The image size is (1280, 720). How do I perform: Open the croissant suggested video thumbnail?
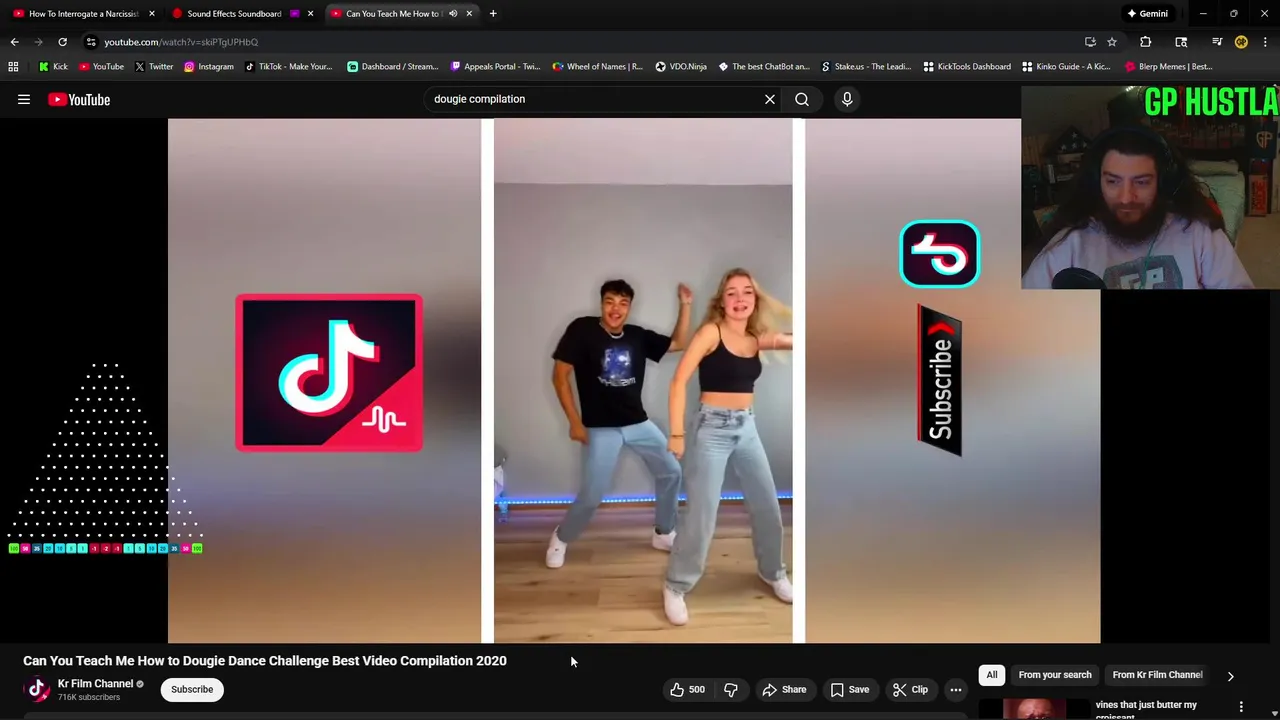coord(1034,708)
